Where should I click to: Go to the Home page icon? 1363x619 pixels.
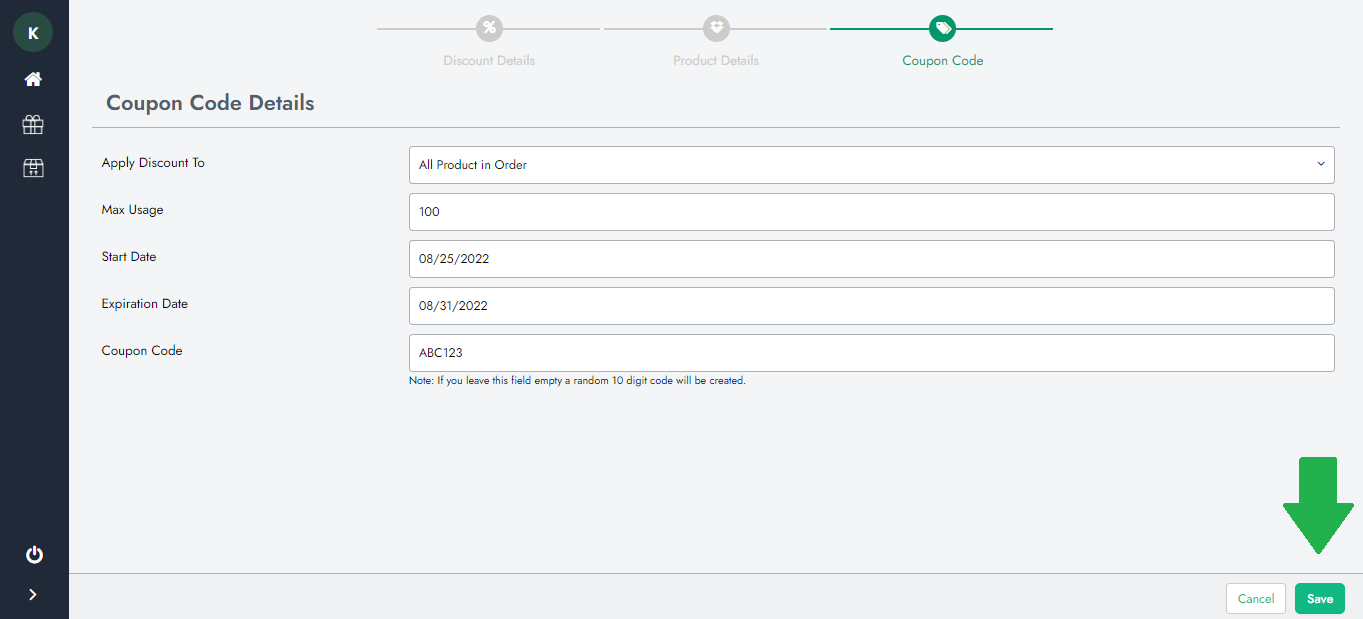point(33,79)
